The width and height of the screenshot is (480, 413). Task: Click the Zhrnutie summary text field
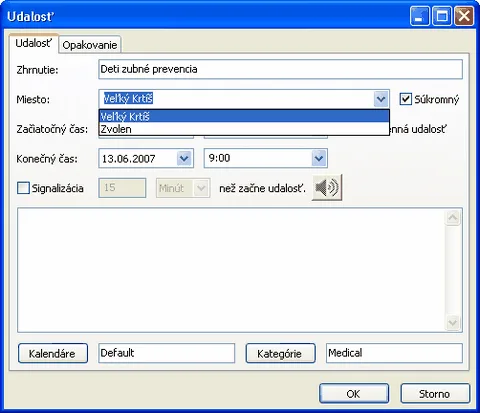(x=280, y=69)
